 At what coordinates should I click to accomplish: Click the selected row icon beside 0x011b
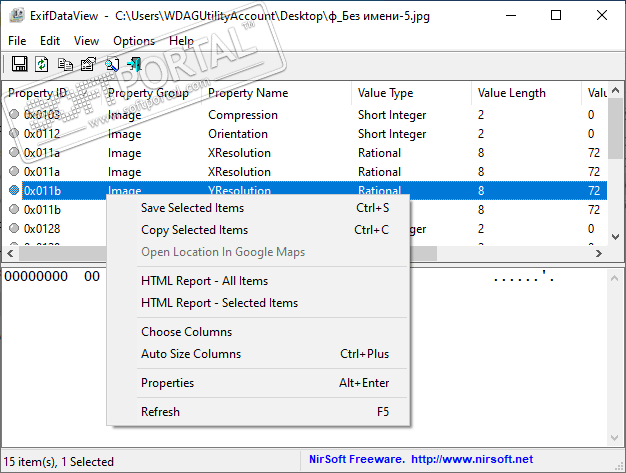point(14,190)
